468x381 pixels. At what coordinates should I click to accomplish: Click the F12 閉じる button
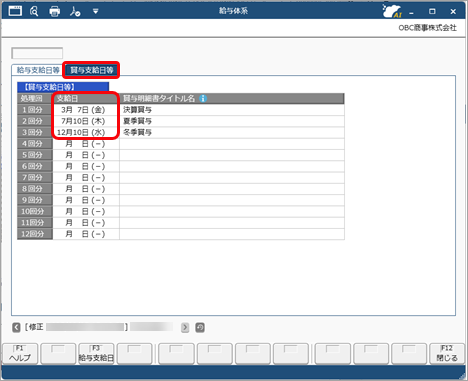pos(447,354)
